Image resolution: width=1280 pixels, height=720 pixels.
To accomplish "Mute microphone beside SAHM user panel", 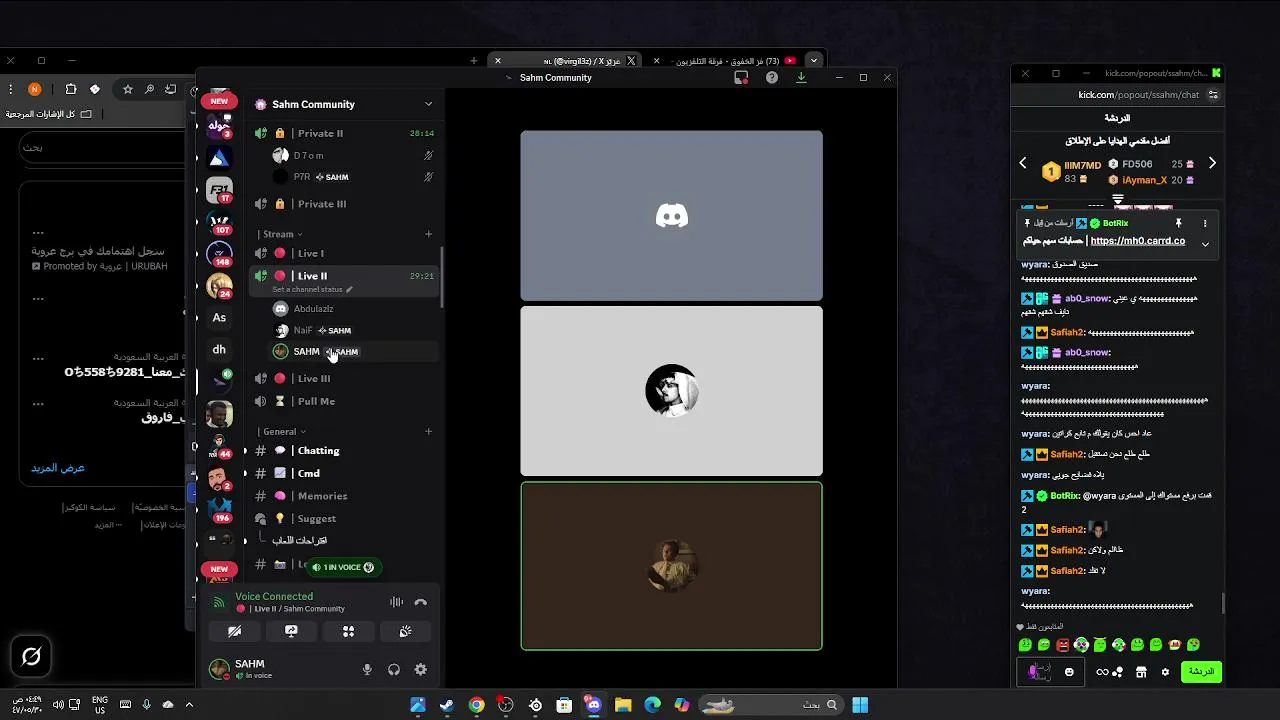I will (x=367, y=670).
